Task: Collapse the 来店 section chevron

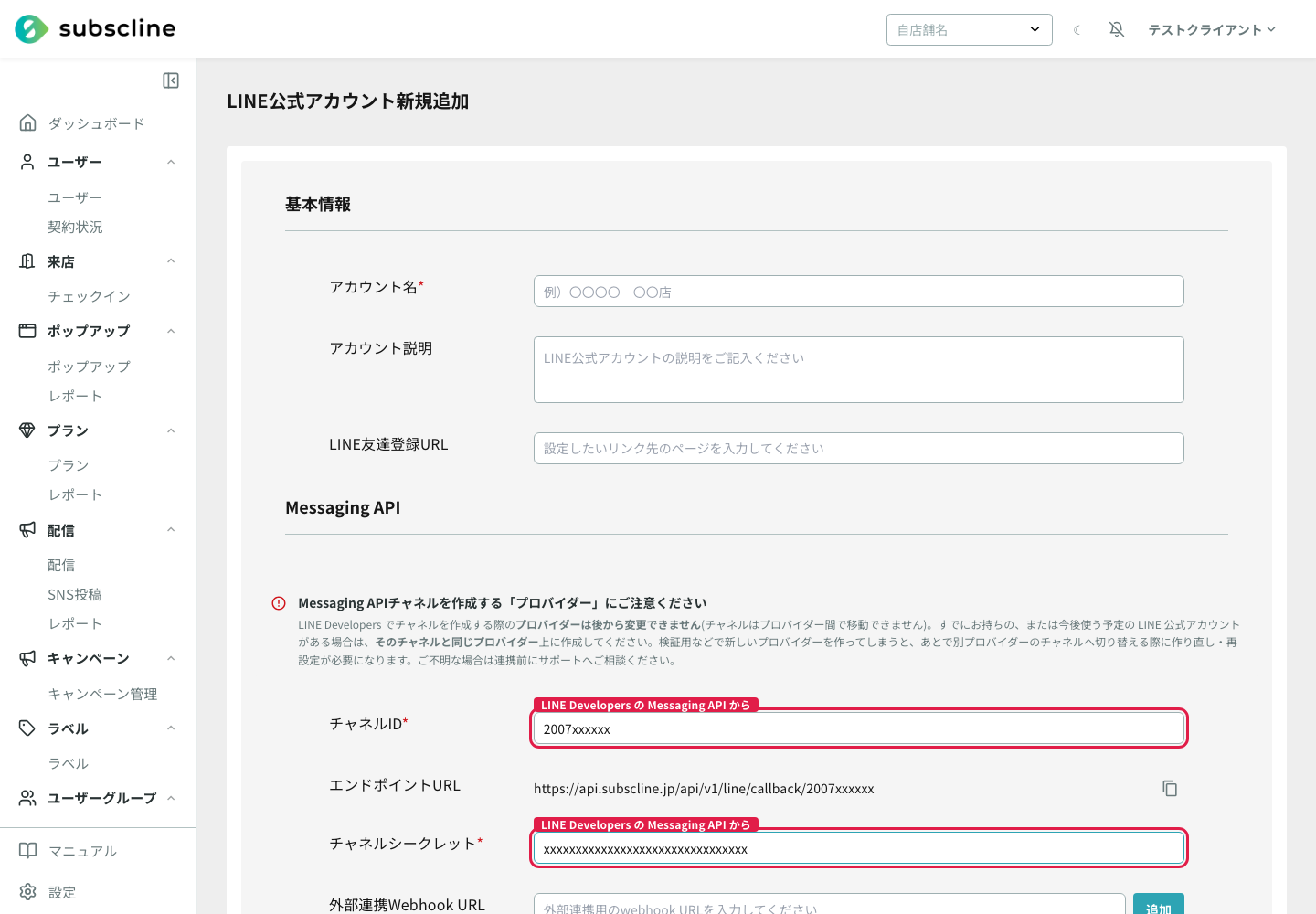Action: (171, 261)
